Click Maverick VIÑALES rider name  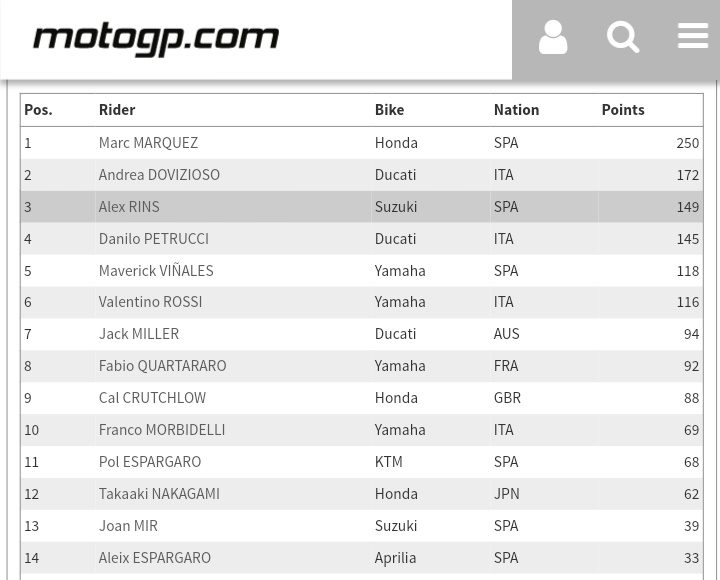[155, 271]
